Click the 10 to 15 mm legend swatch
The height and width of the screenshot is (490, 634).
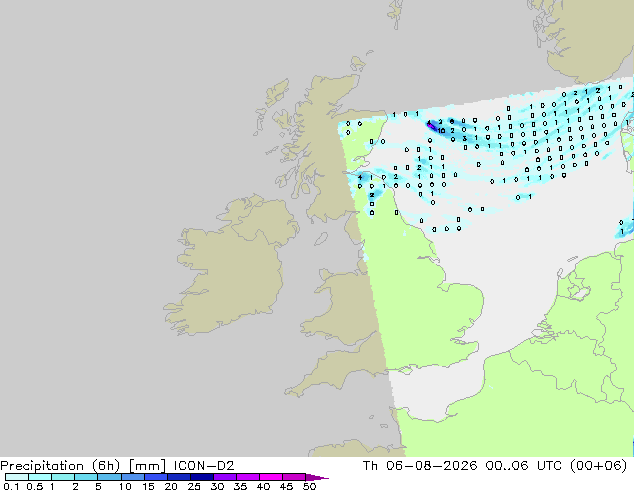(x=132, y=477)
